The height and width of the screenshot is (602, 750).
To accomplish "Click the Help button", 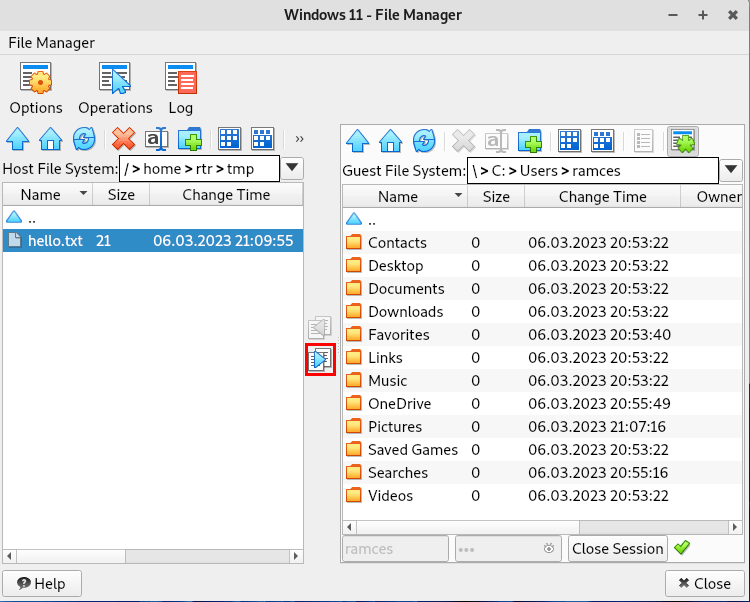I will click(42, 583).
